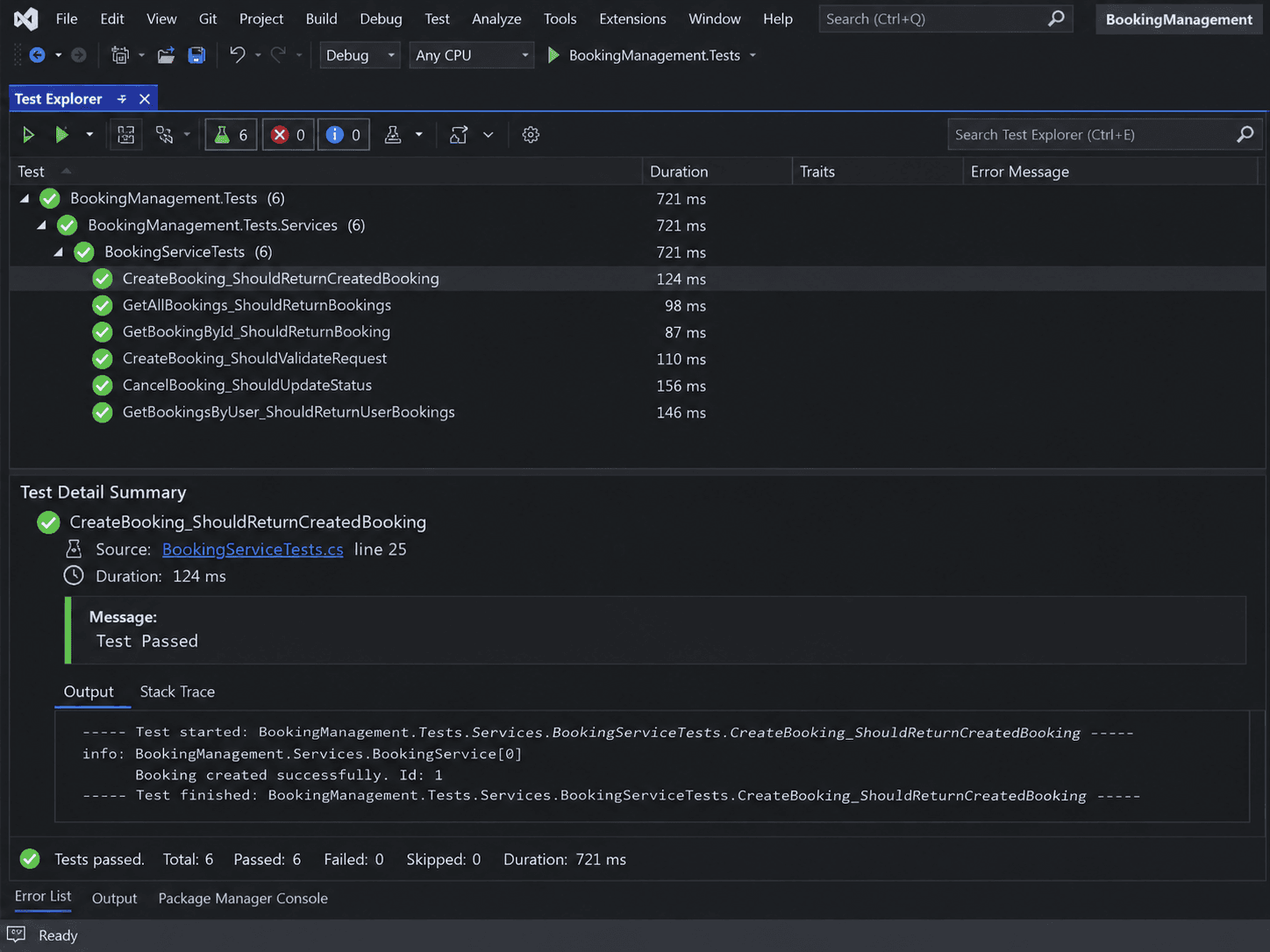Start BookingManagement.Tests with green play icon
The height and width of the screenshot is (952, 1270).
[x=553, y=55]
